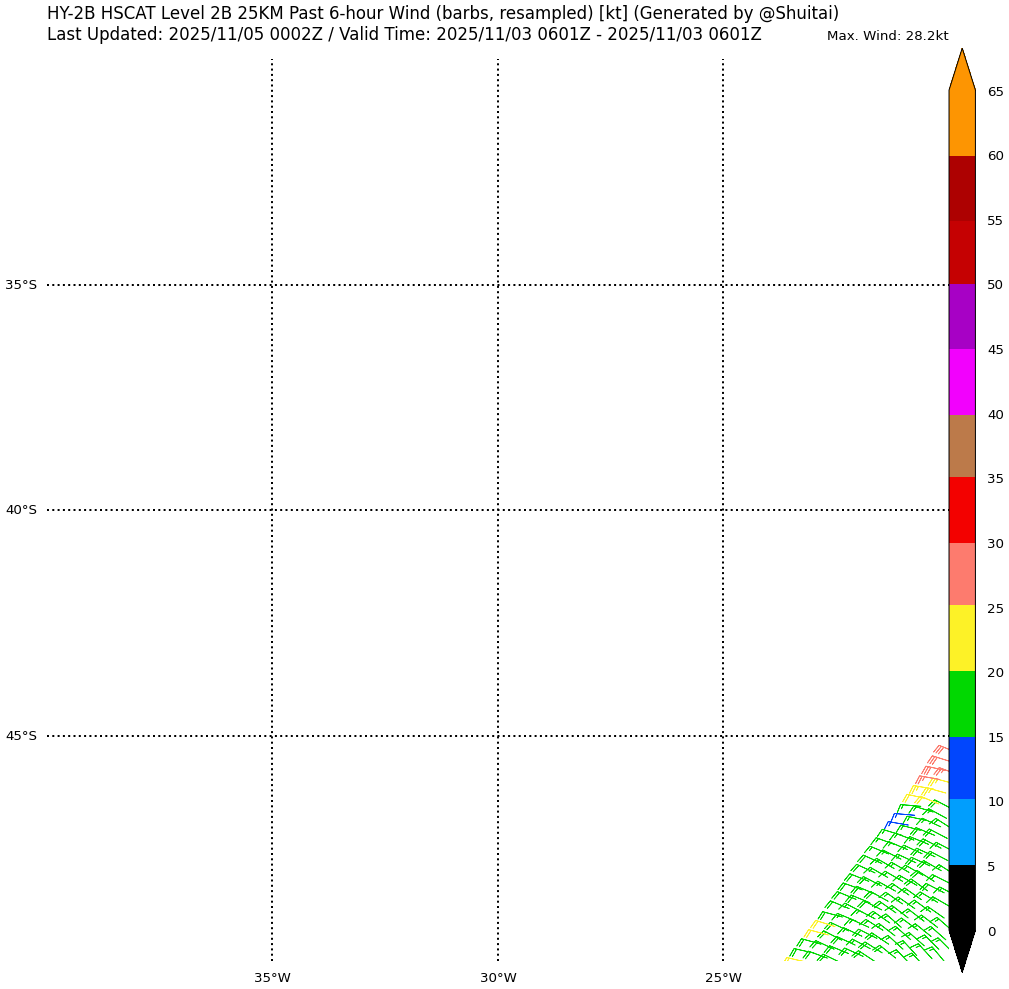This screenshot has width=1009, height=989.
Task: Click the magenta 40-45 kt colorbar band
Action: tap(961, 382)
